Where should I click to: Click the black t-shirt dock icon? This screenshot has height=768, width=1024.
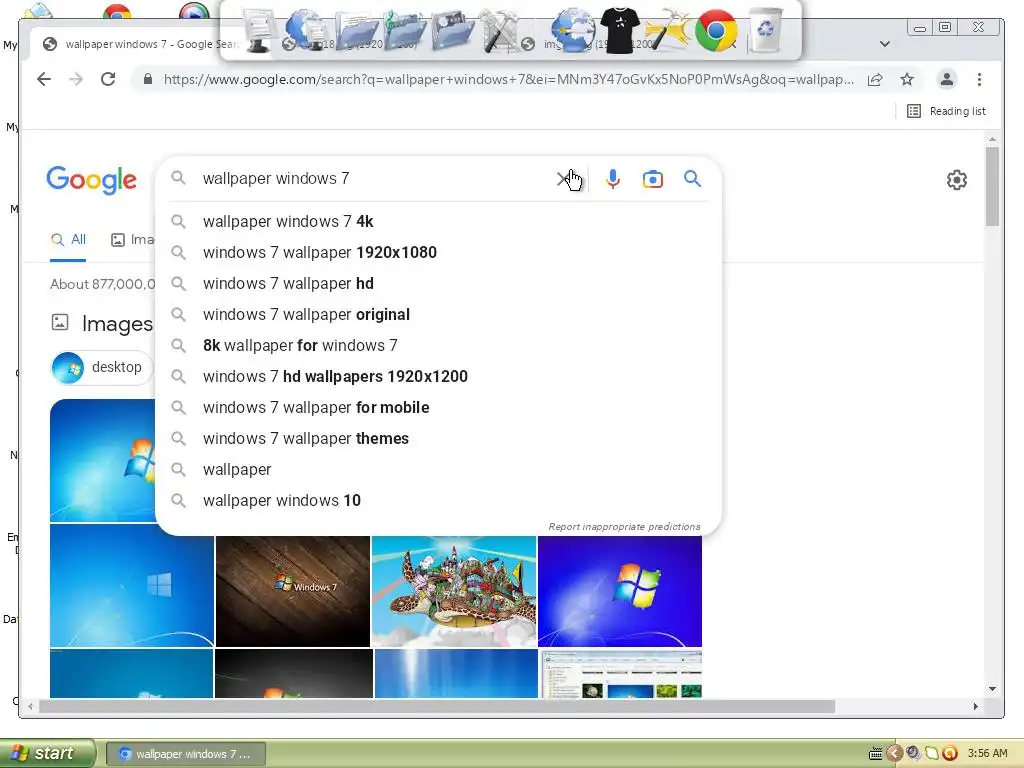(x=619, y=30)
